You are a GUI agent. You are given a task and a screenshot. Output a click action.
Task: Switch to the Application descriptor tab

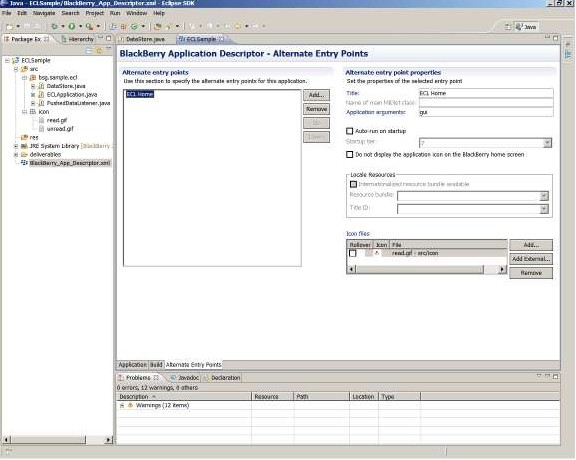click(x=132, y=365)
